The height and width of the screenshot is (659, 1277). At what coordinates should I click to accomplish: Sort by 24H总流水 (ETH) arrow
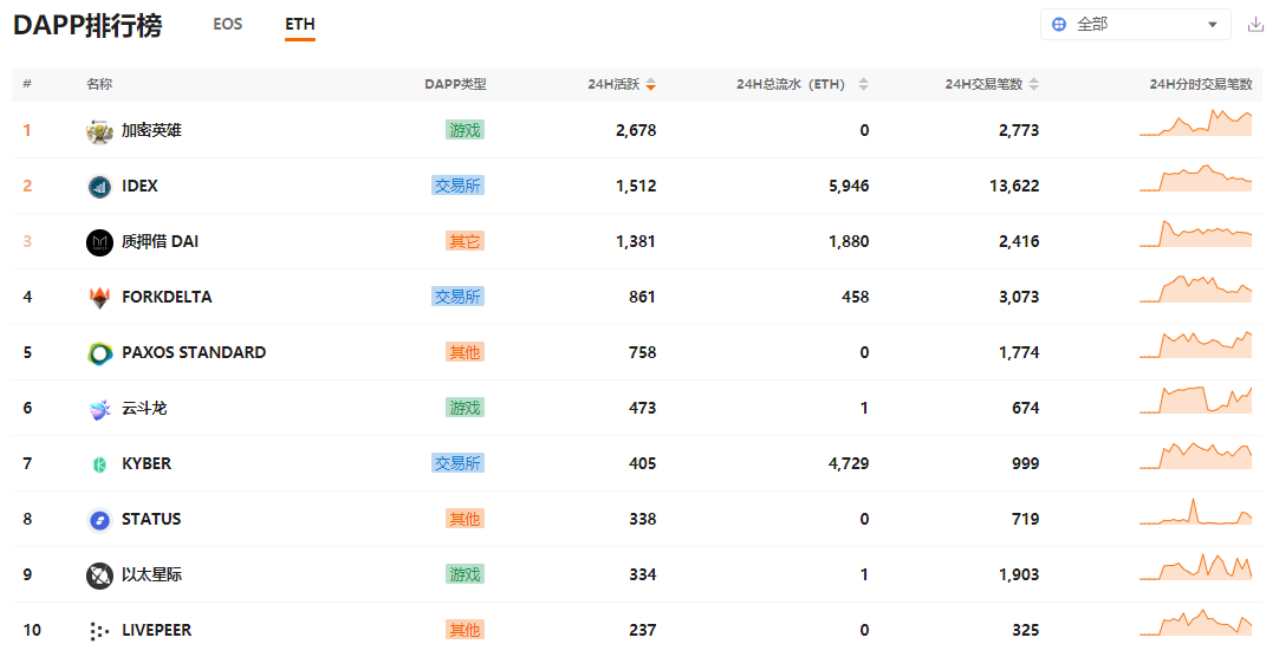[864, 85]
